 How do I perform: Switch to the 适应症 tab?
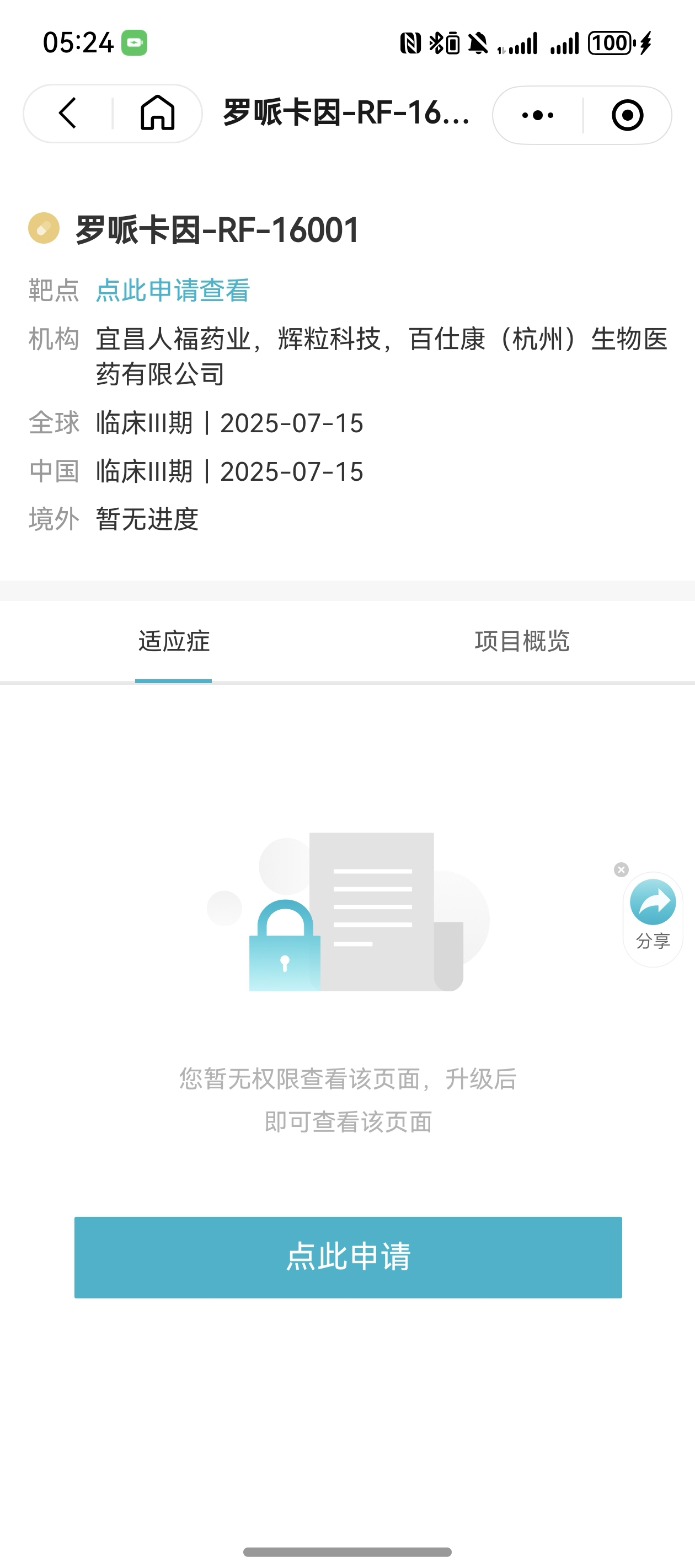174,642
